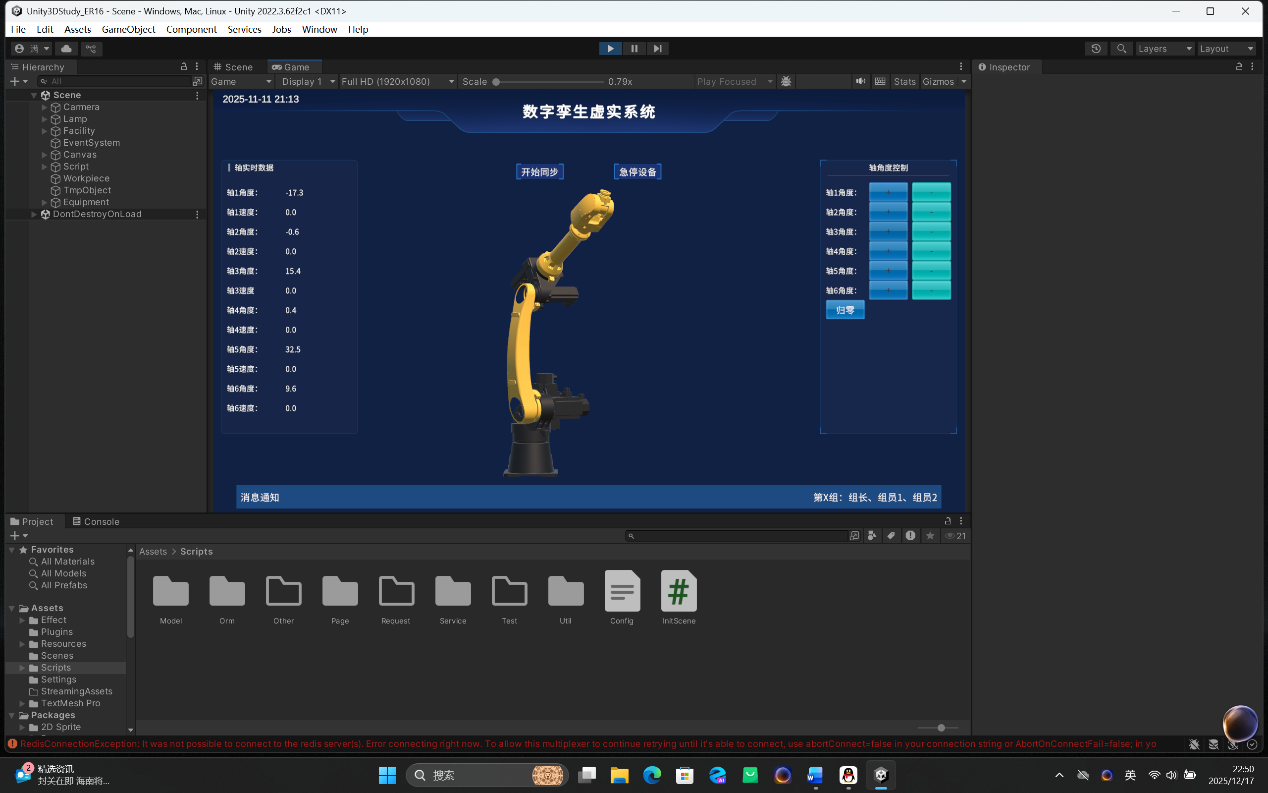
Task: Click the 归零 button
Action: point(845,310)
